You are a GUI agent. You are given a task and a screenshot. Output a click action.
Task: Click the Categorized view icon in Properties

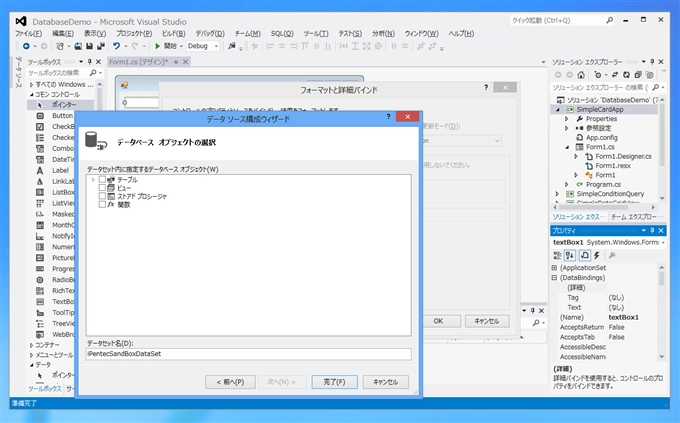coord(558,256)
